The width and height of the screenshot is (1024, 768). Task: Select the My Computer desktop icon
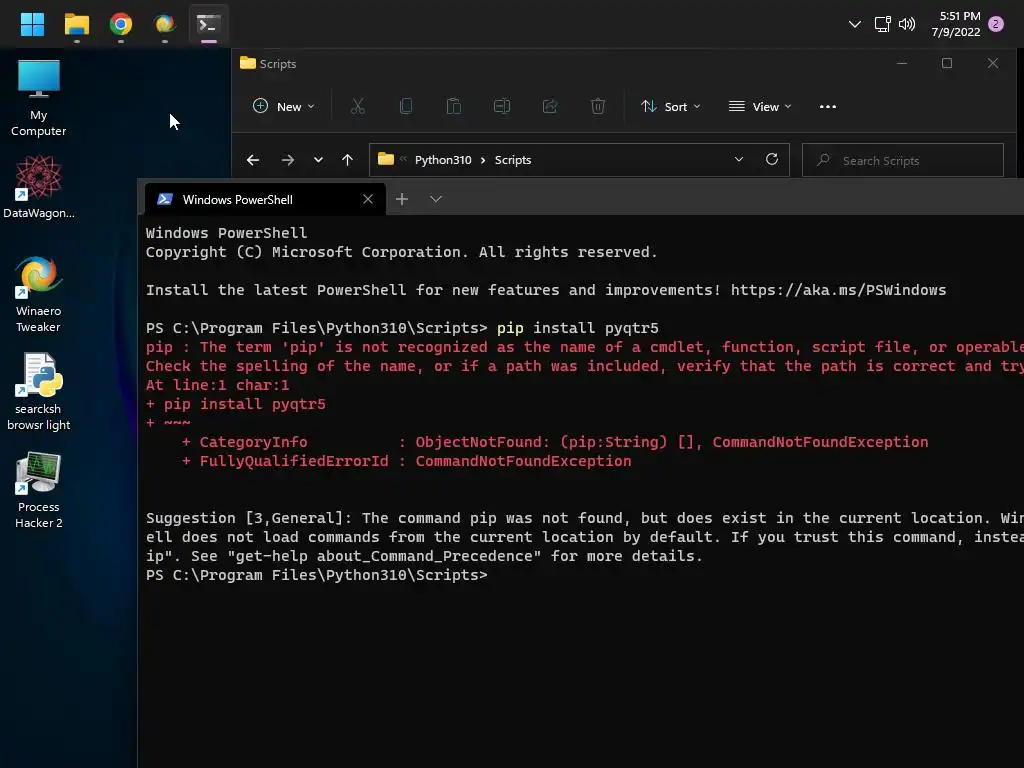pos(39,98)
